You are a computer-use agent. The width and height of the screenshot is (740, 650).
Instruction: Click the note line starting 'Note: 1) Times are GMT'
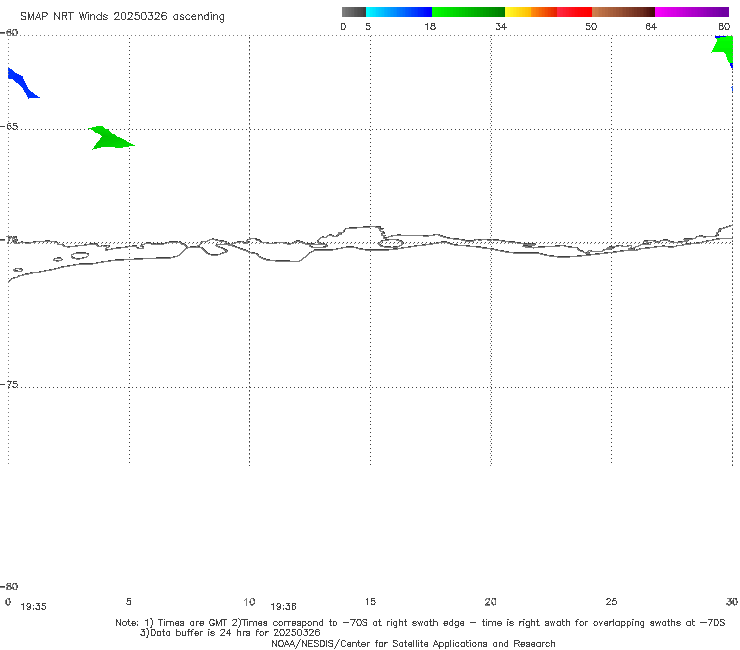coord(420,623)
